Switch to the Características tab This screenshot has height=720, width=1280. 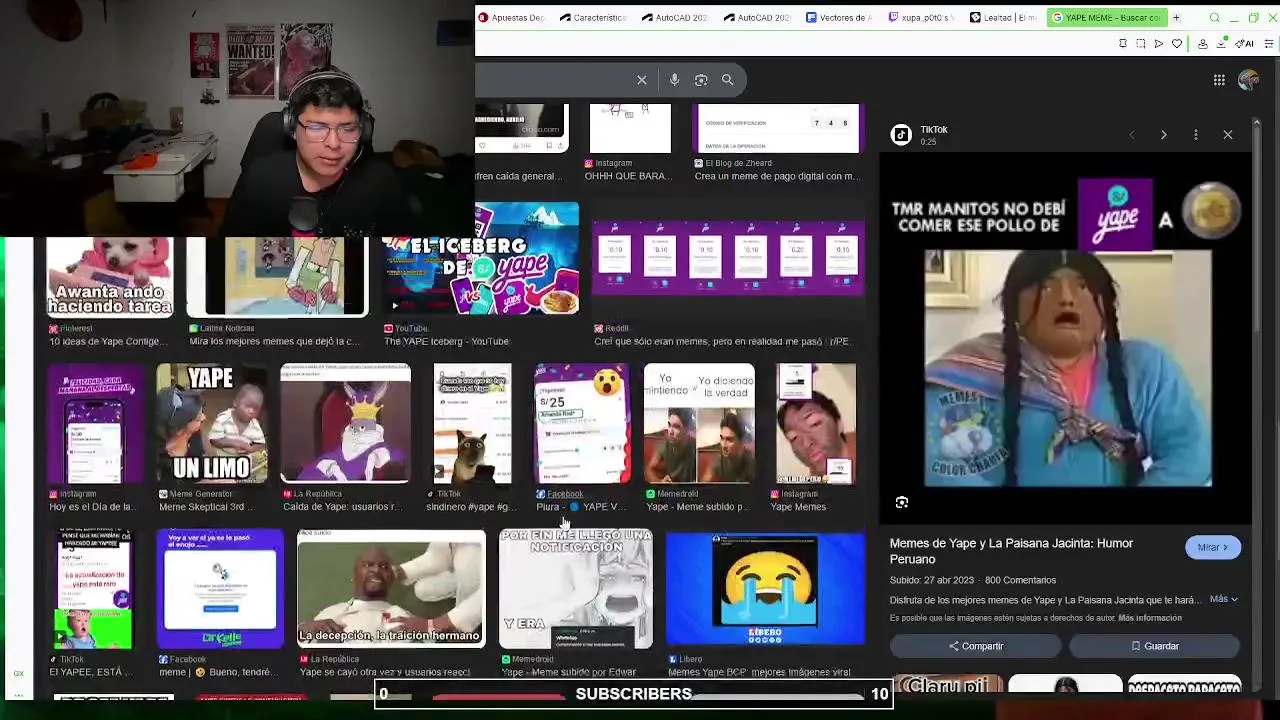[593, 17]
